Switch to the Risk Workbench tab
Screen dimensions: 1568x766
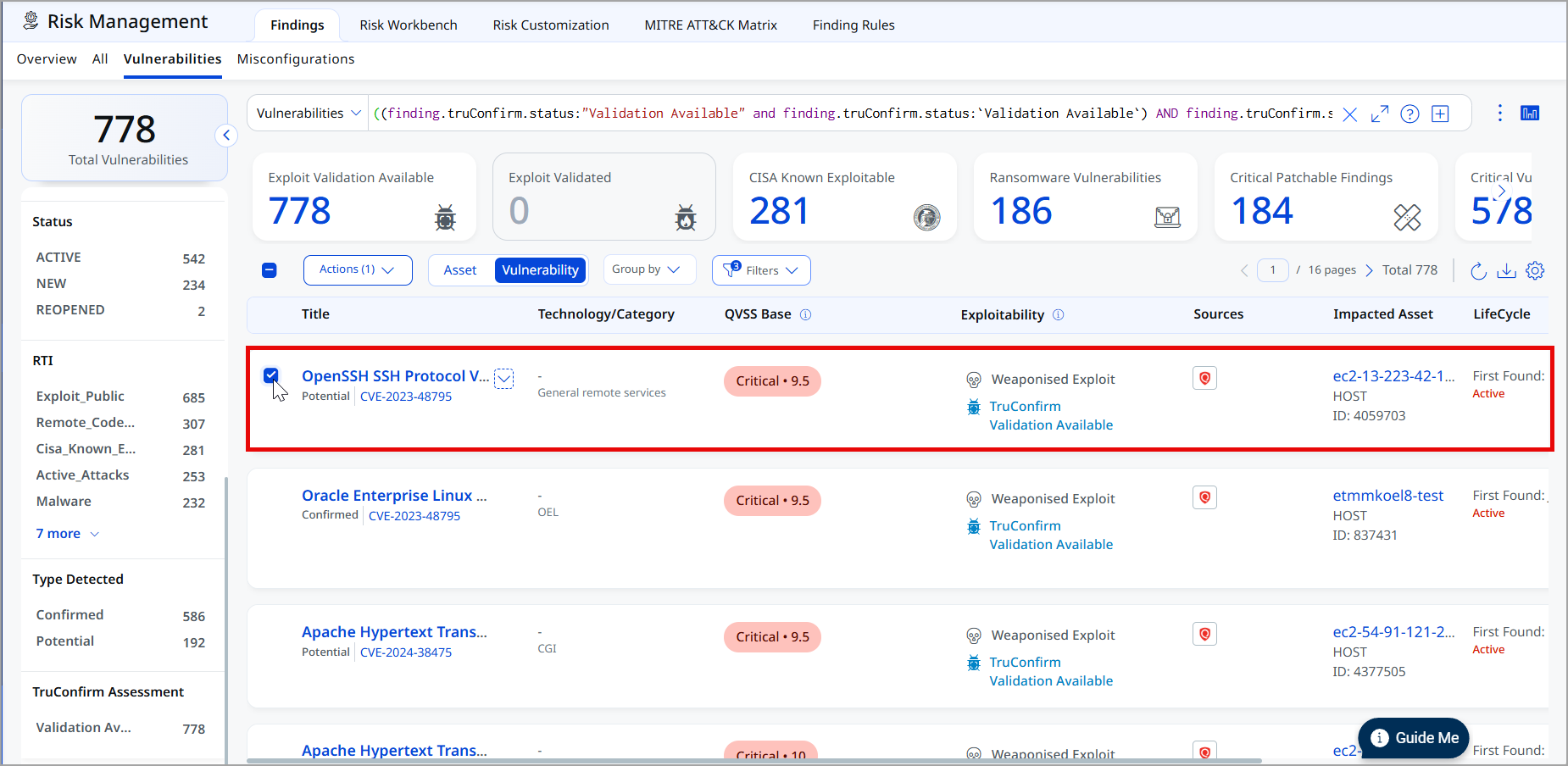[x=409, y=25]
